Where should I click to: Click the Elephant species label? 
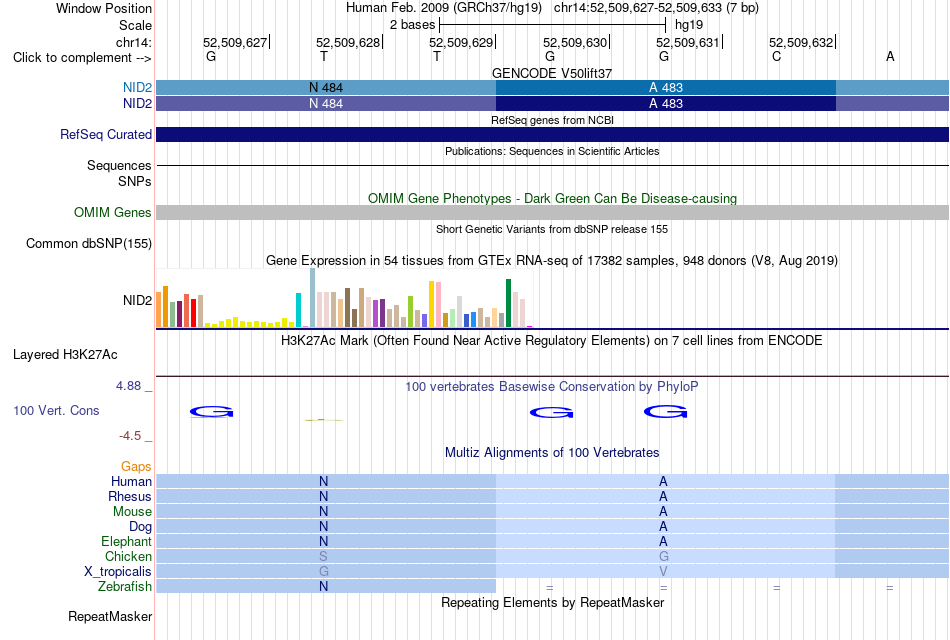pyautogui.click(x=127, y=542)
